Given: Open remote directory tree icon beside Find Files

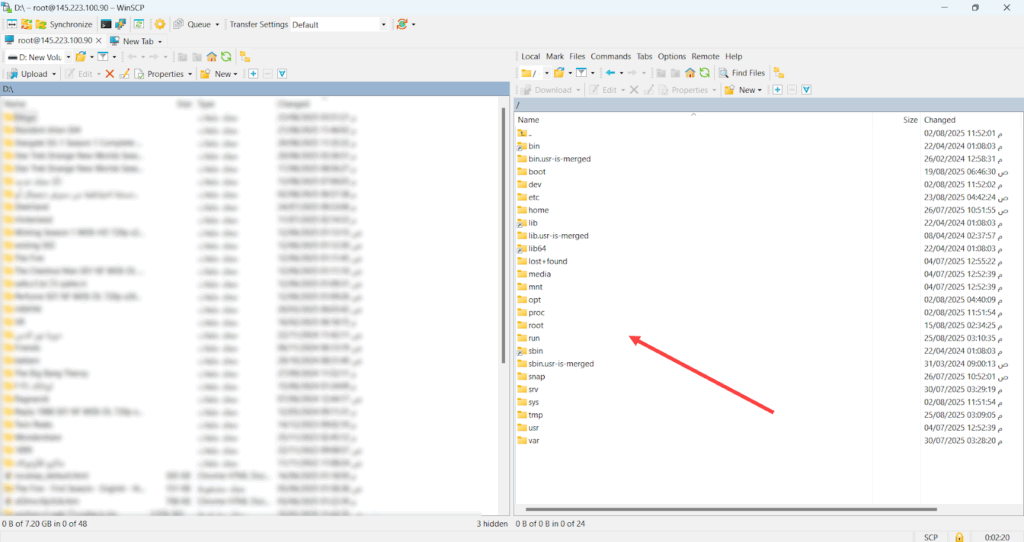Looking at the screenshot, I should (x=779, y=73).
